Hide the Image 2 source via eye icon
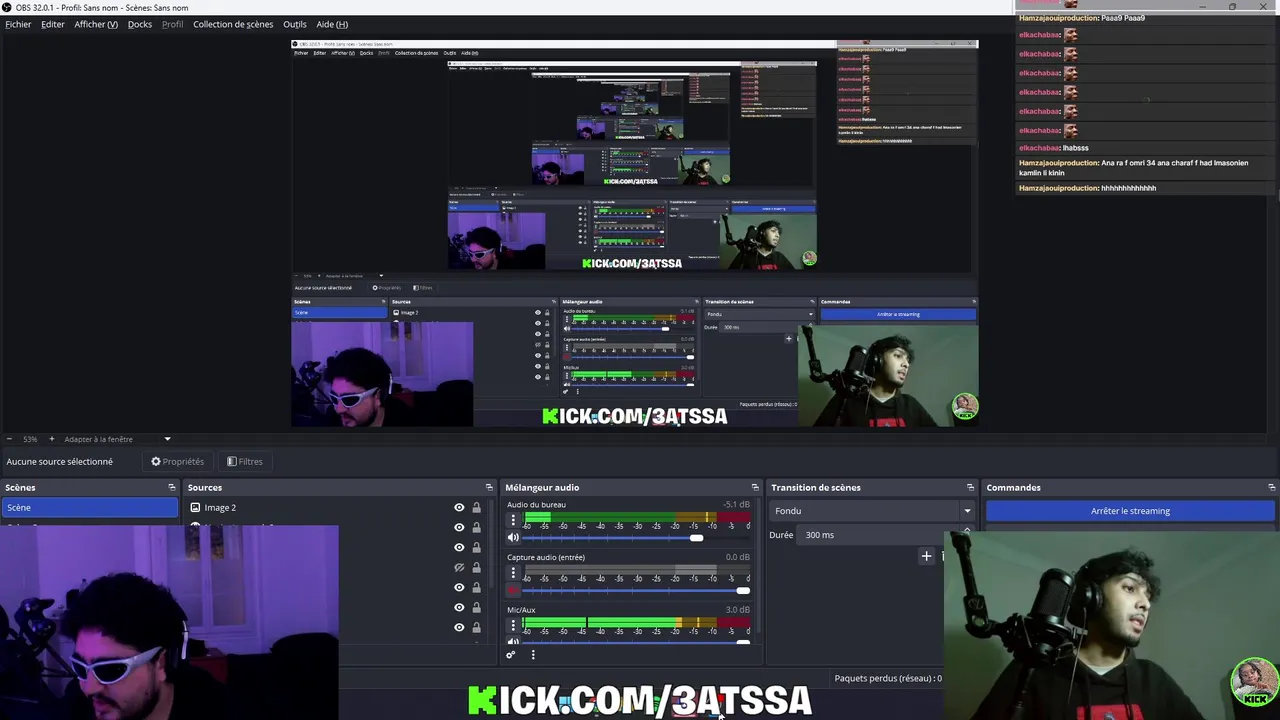This screenshot has height=720, width=1280. coord(459,508)
